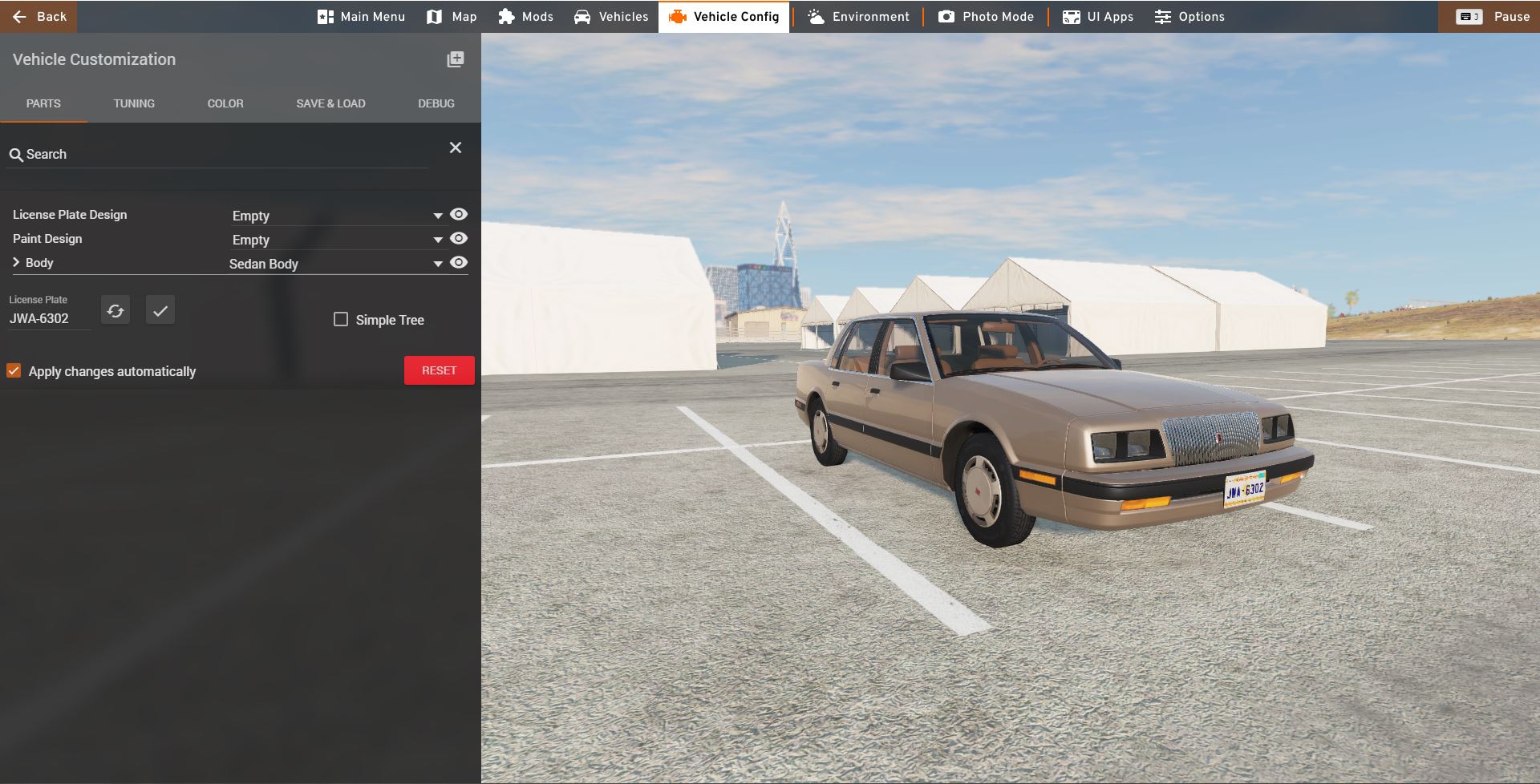Screen dimensions: 1540x784
Task: Click the add-window icon beside Vehicle Customization
Action: 456,59
